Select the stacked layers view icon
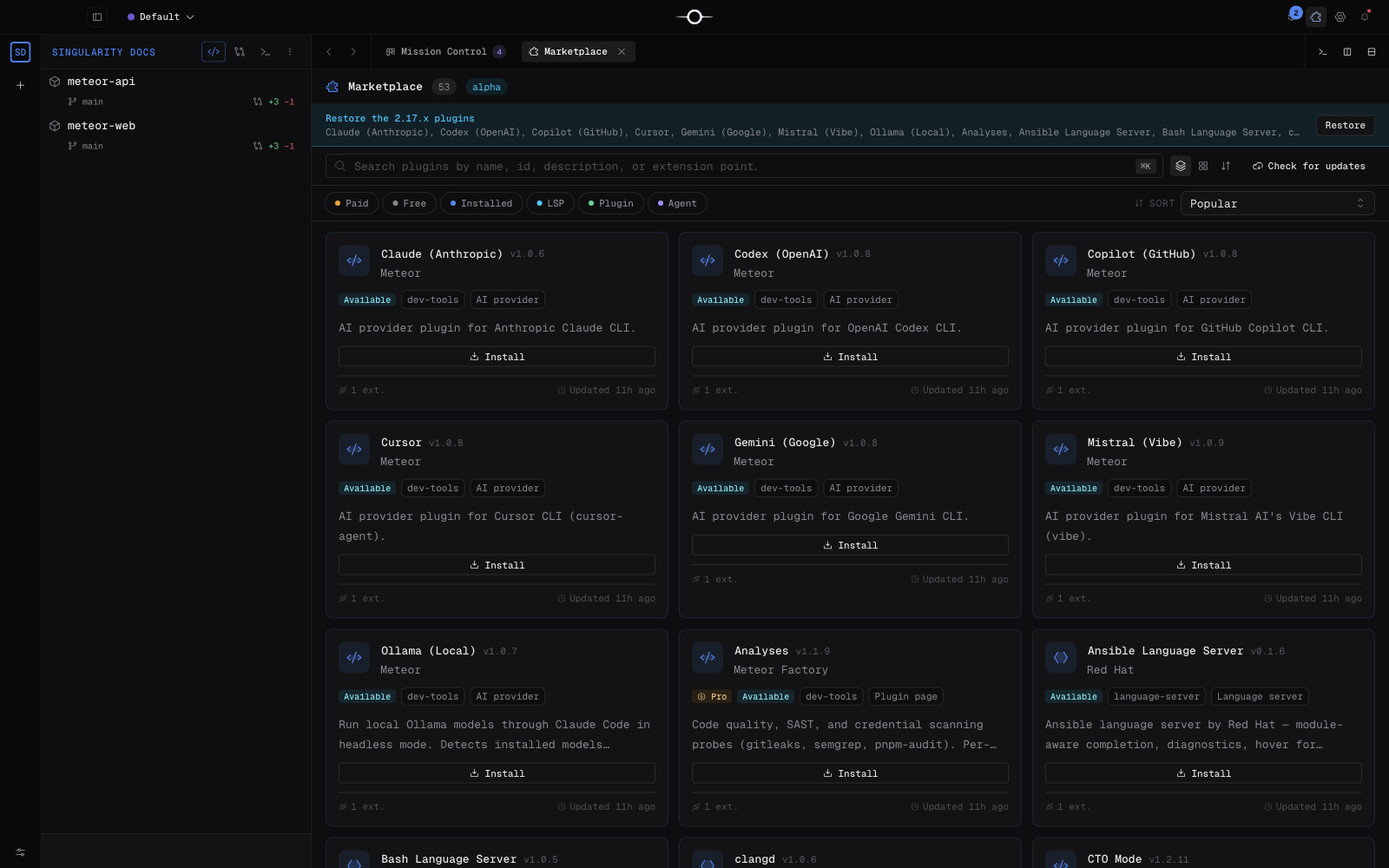The height and width of the screenshot is (868, 1389). coord(1181,166)
